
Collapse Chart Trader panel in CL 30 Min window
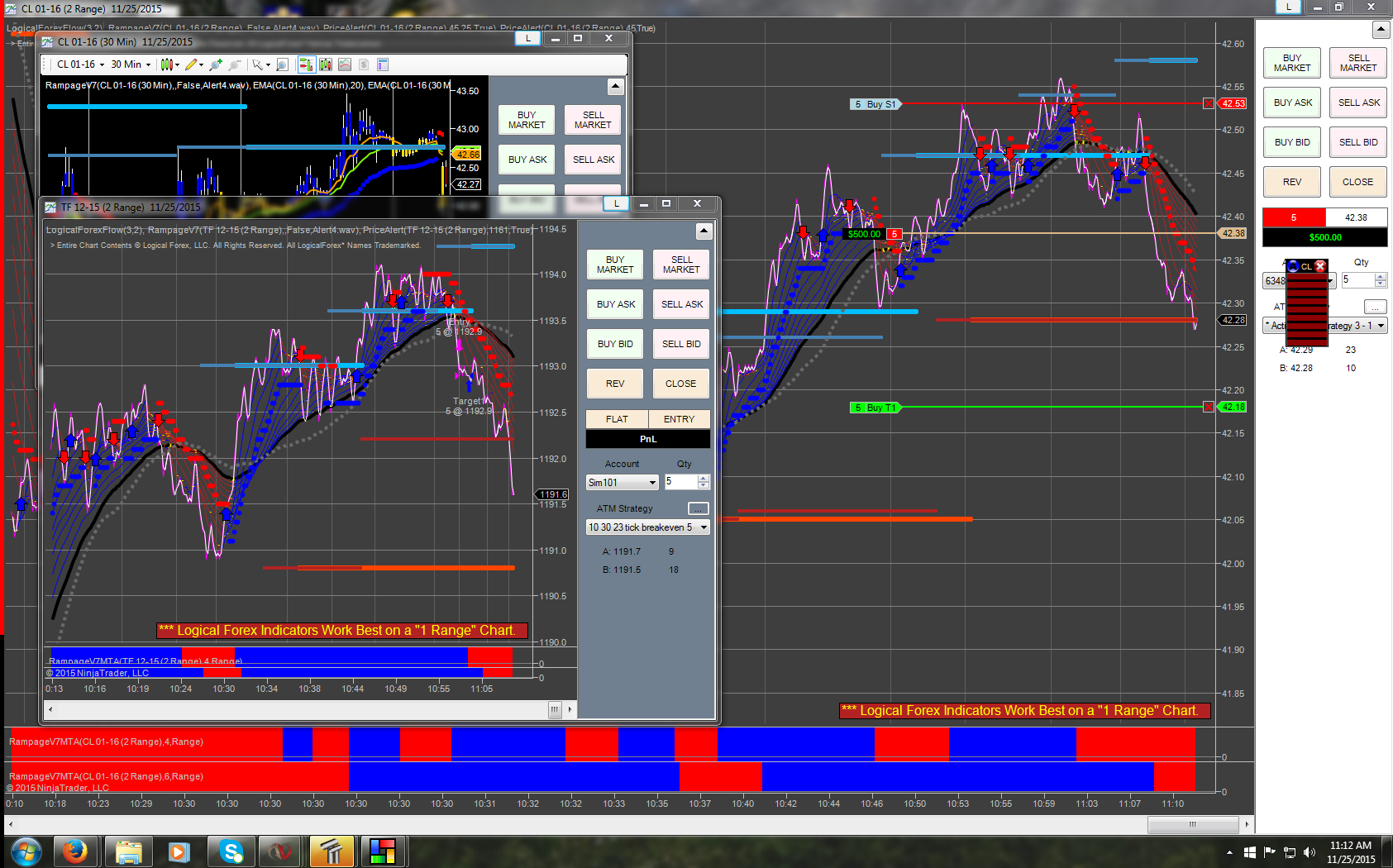[615, 86]
